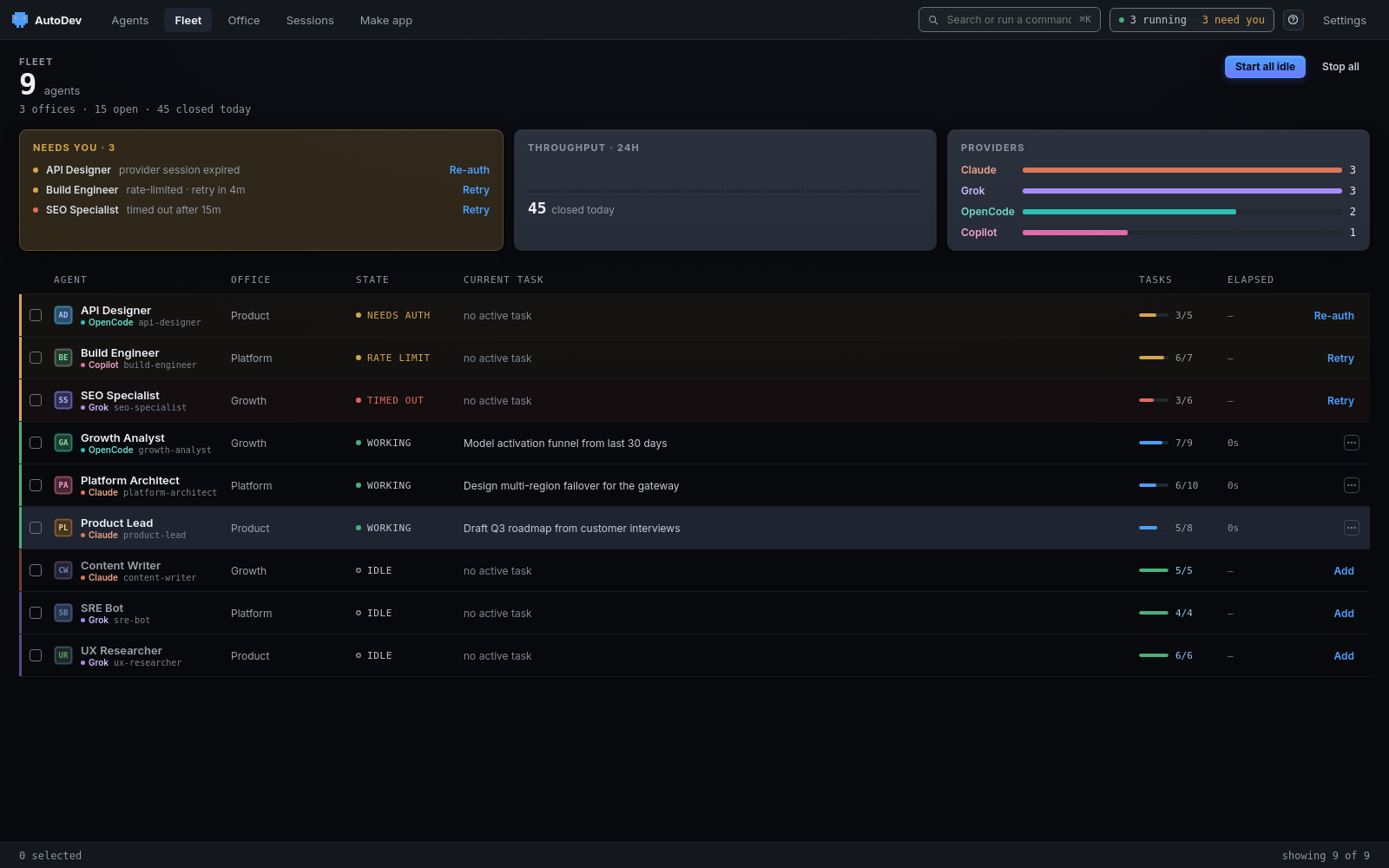This screenshot has width=1389, height=868.
Task: Select the Platform Architect row checkbox
Action: pyautogui.click(x=36, y=485)
